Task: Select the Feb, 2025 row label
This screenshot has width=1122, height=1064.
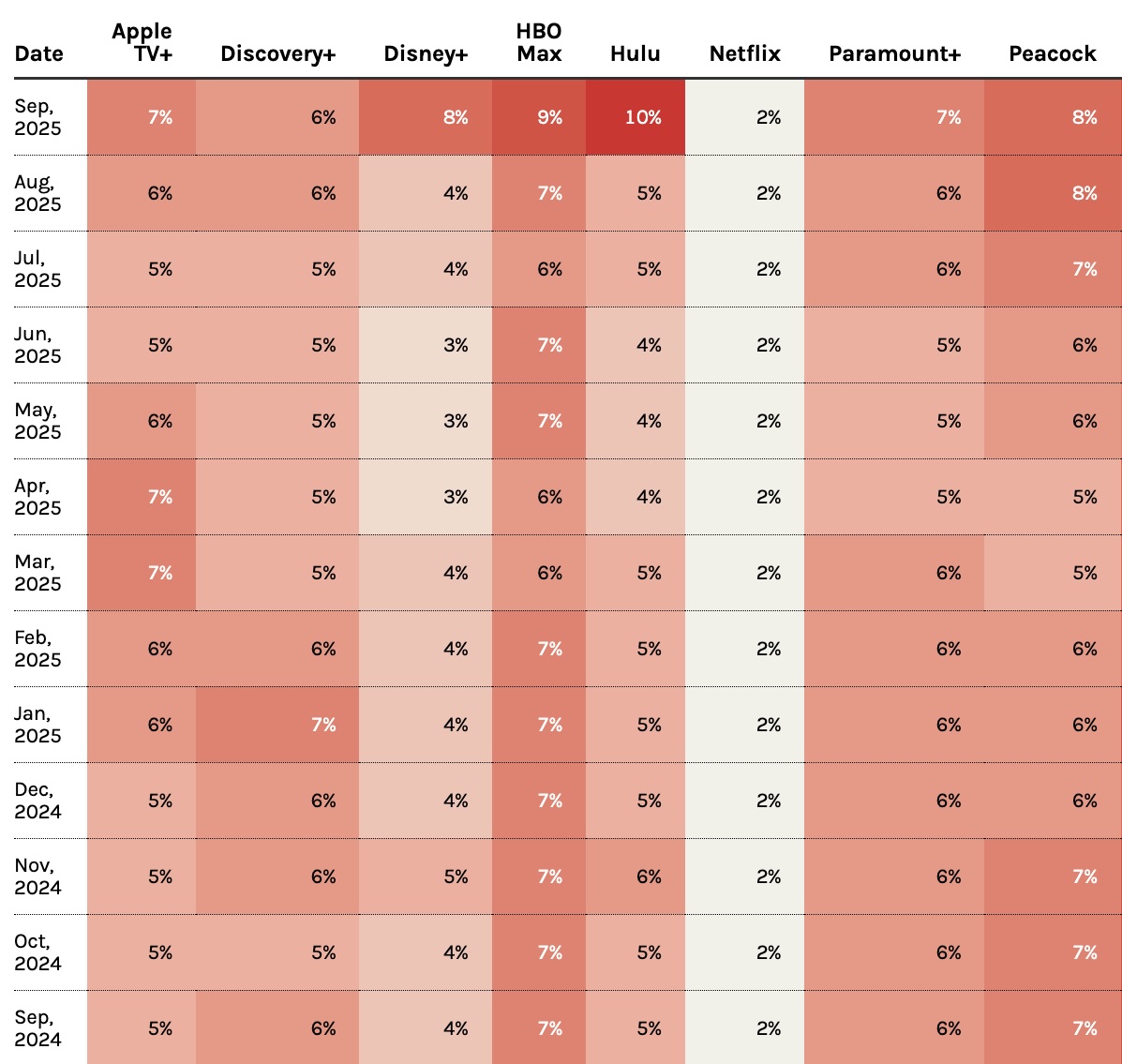Action: [38, 649]
